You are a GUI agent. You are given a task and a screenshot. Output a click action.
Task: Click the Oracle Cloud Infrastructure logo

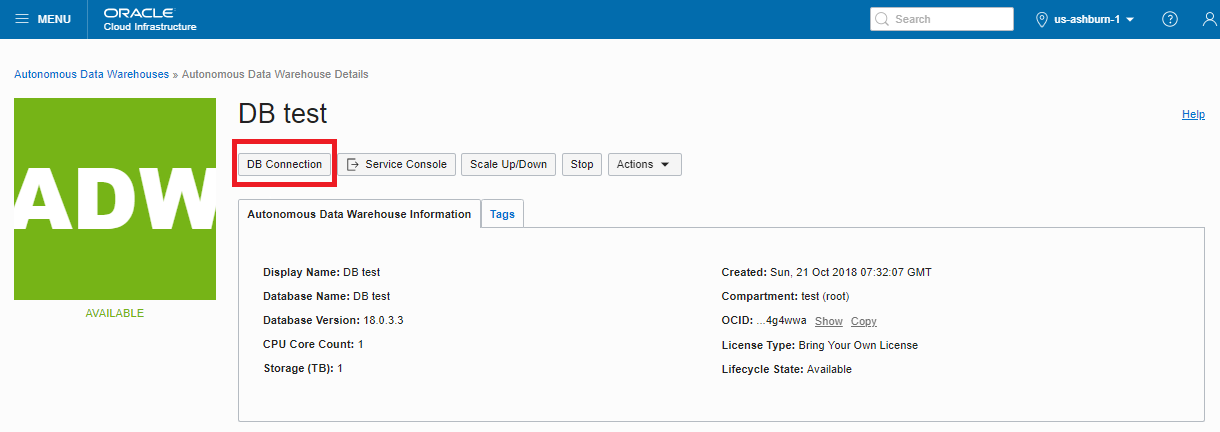[x=150, y=19]
